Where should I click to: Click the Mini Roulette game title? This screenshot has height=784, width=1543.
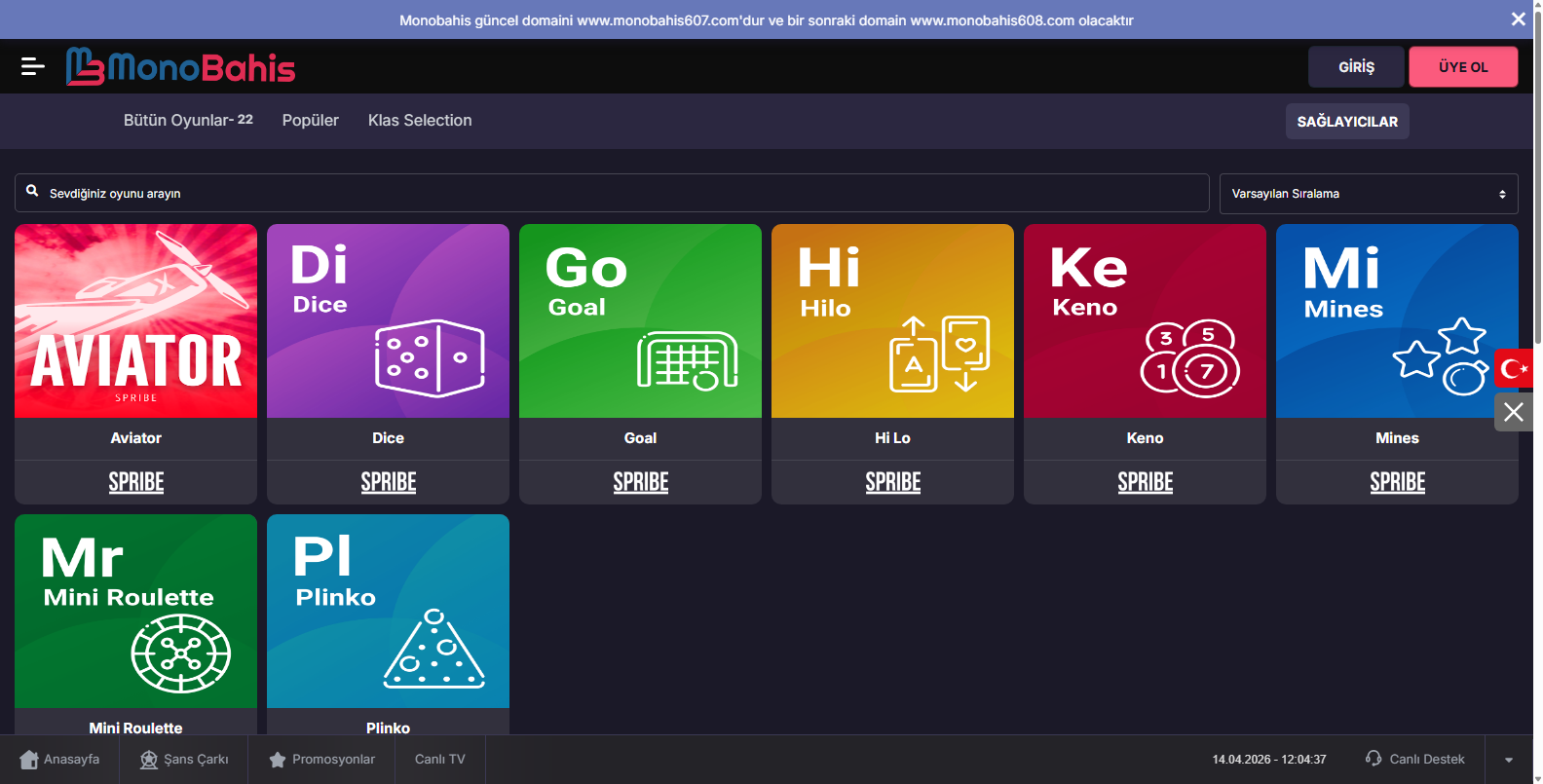point(135,728)
